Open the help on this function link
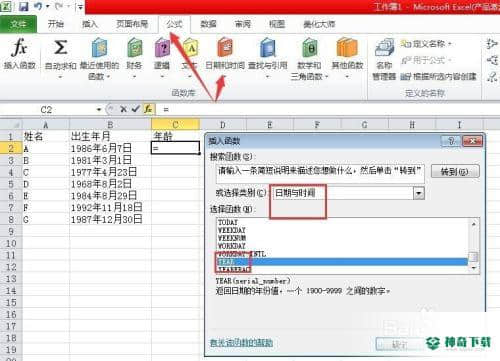500x361 pixels. [241, 342]
